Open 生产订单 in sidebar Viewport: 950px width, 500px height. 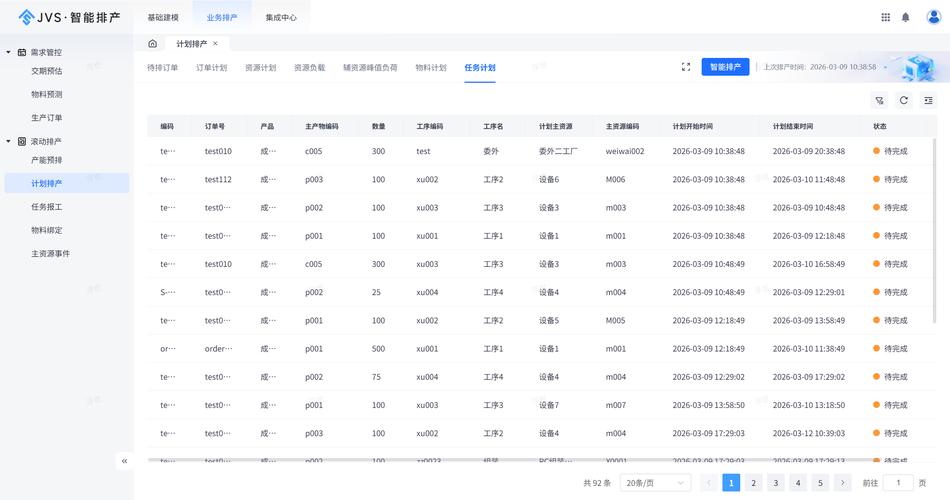[x=47, y=118]
